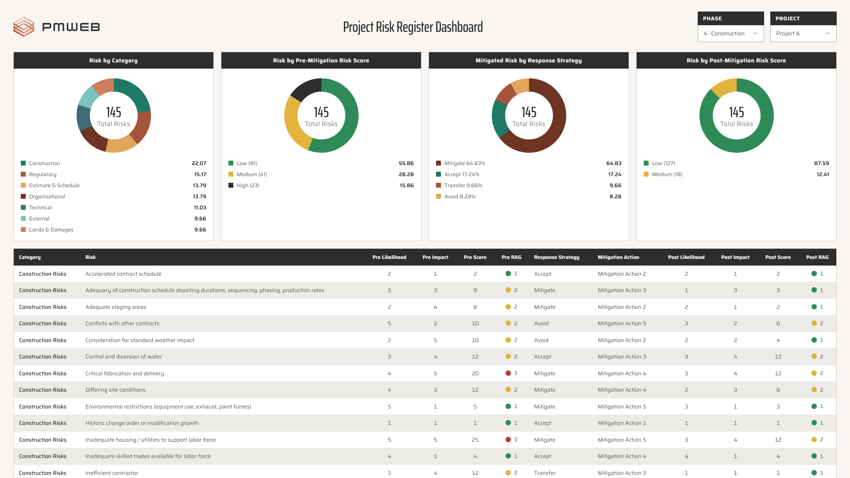The width and height of the screenshot is (850, 478).
Task: Select the Adequate staging areas risk
Action: 115,307
